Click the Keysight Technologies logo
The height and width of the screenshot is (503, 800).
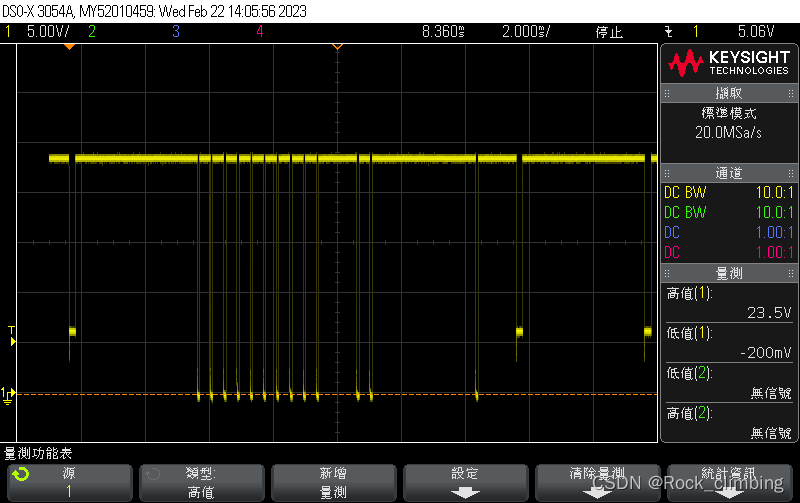[x=729, y=63]
